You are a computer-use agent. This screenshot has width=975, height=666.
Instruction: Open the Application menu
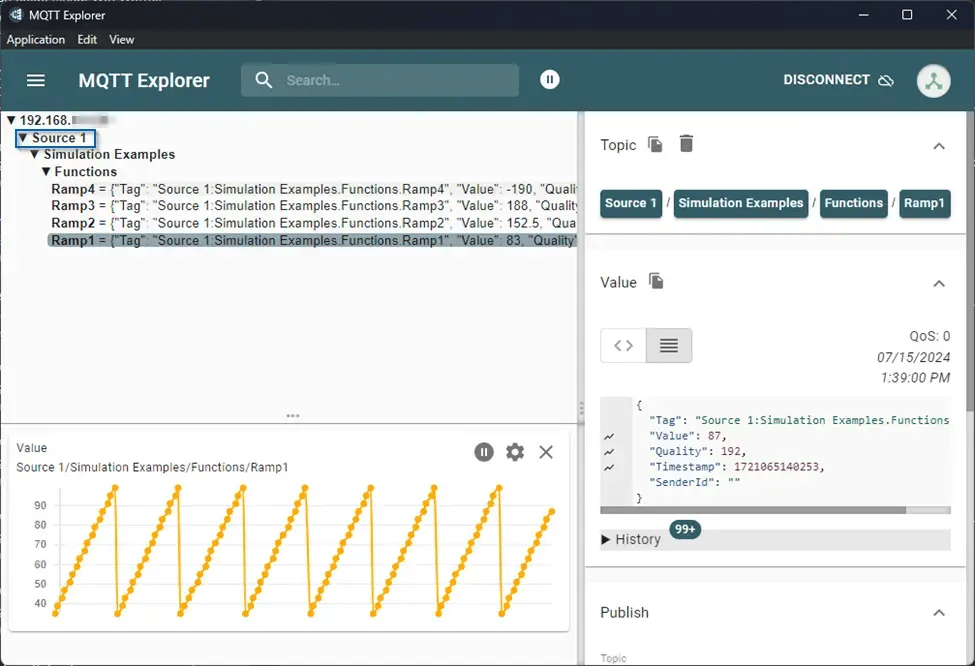coord(36,40)
